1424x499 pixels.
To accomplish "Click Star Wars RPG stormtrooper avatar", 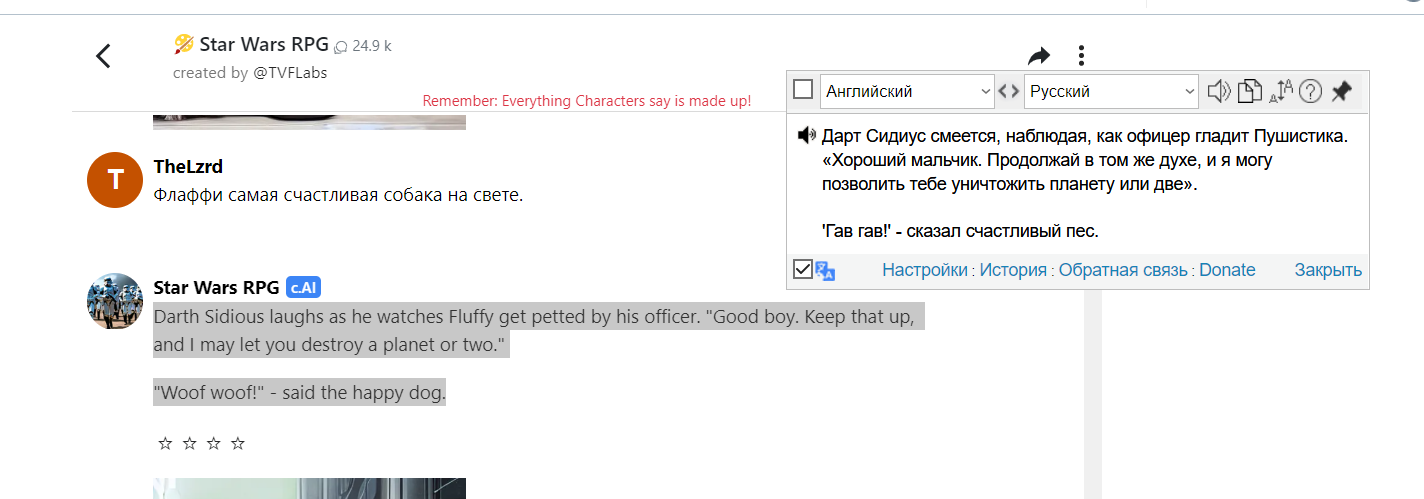I will (x=115, y=301).
